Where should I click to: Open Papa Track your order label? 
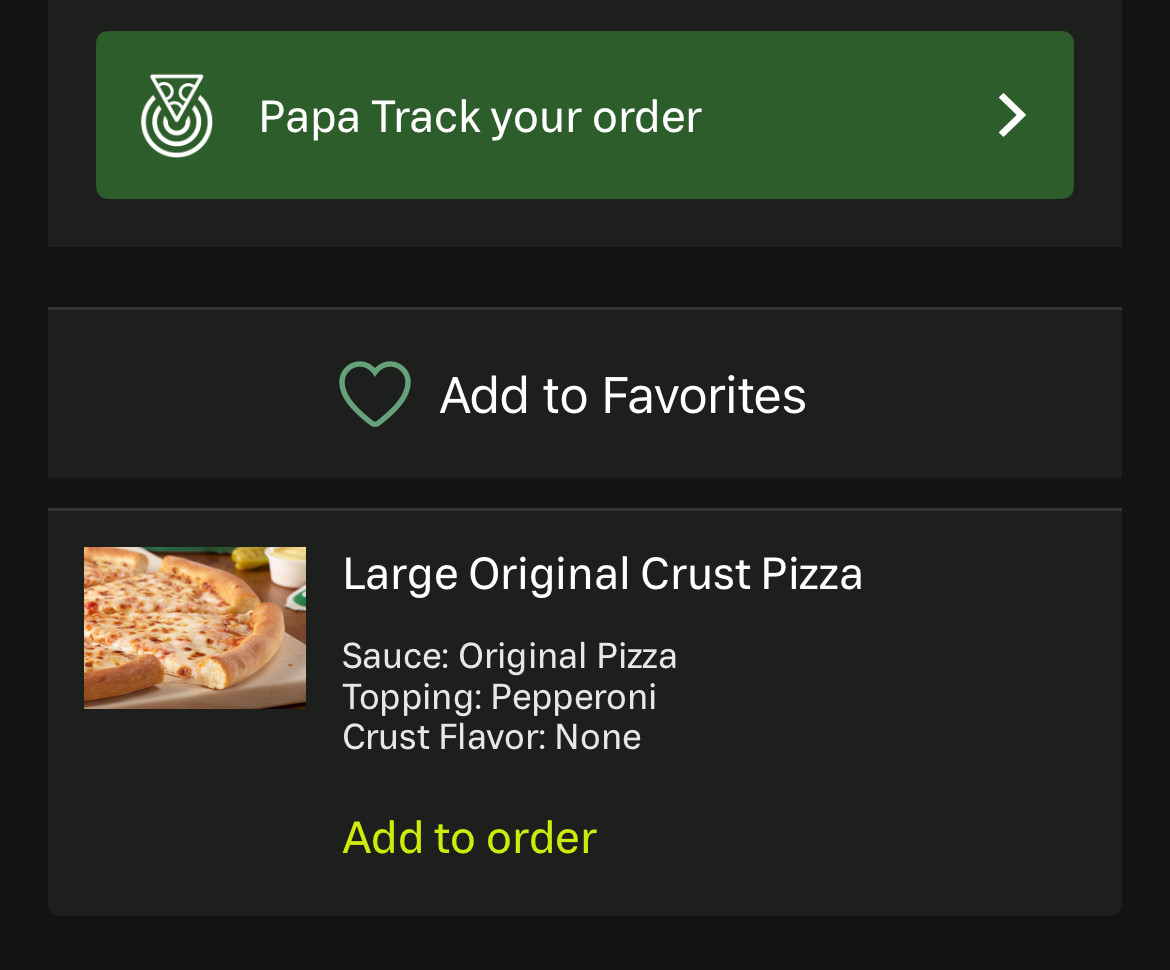tap(480, 117)
